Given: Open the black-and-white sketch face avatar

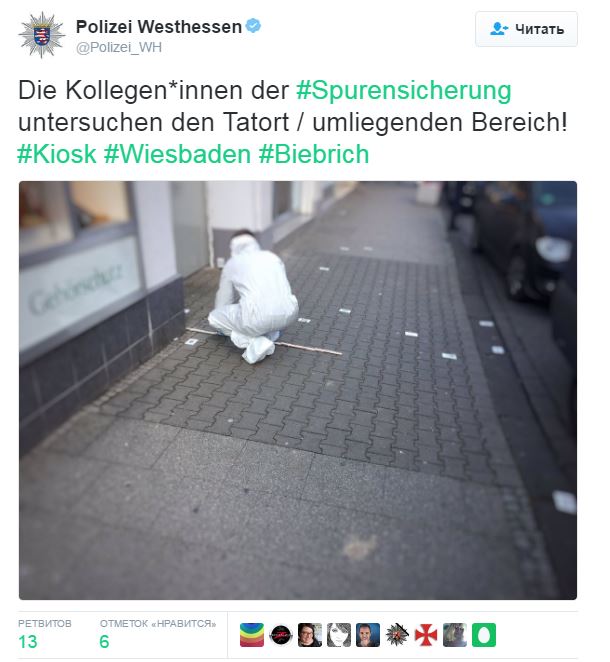Looking at the screenshot, I should pyautogui.click(x=339, y=635).
